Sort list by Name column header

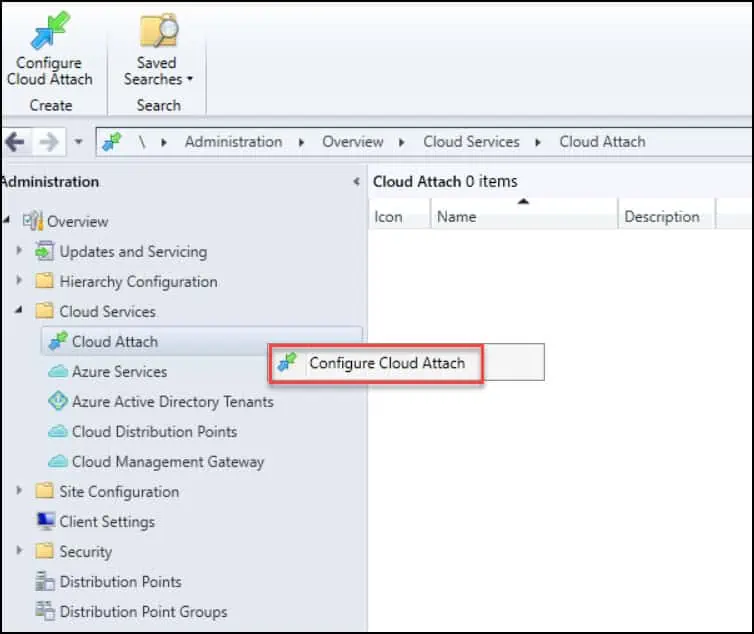pos(524,217)
